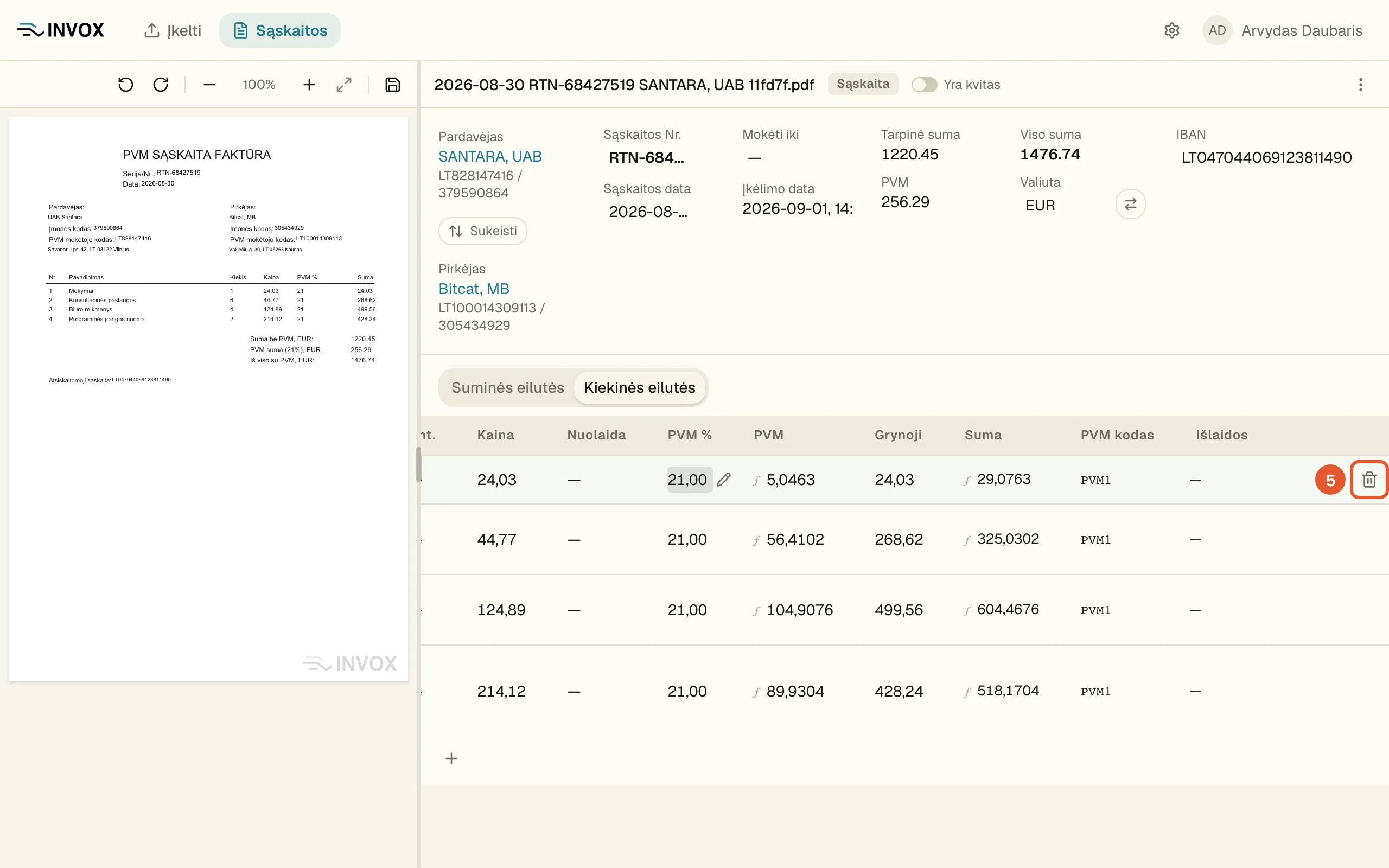Click the 214,12 price cell
Screen dimensions: 1389x868
[x=501, y=692]
